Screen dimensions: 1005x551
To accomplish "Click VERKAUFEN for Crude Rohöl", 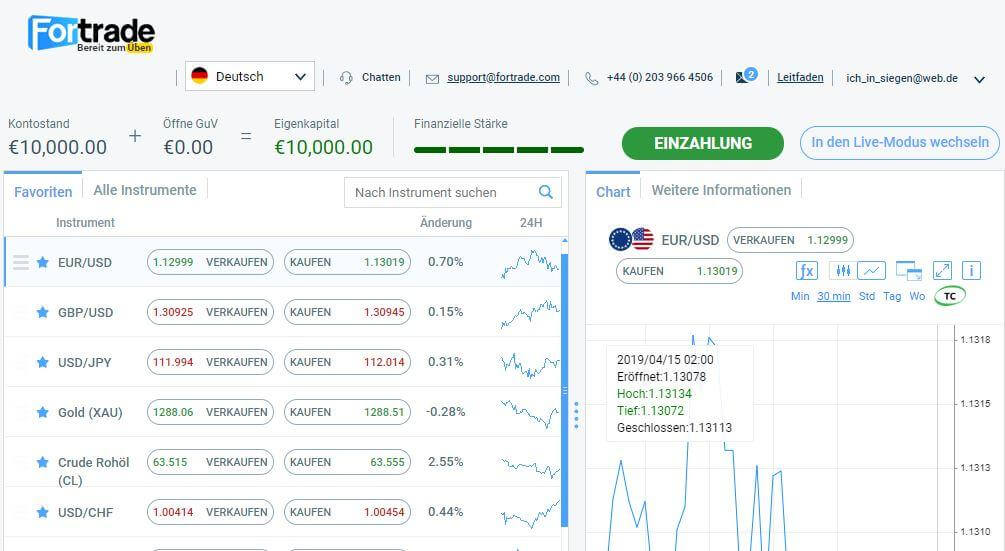I will [210, 462].
